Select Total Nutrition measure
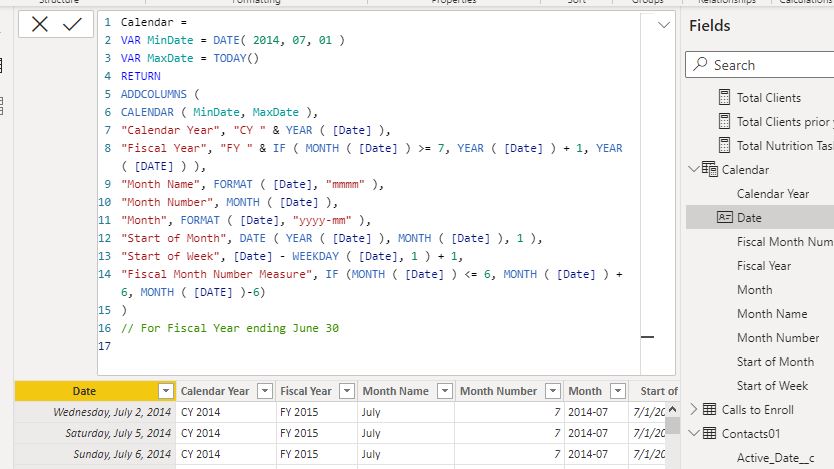 pos(785,146)
